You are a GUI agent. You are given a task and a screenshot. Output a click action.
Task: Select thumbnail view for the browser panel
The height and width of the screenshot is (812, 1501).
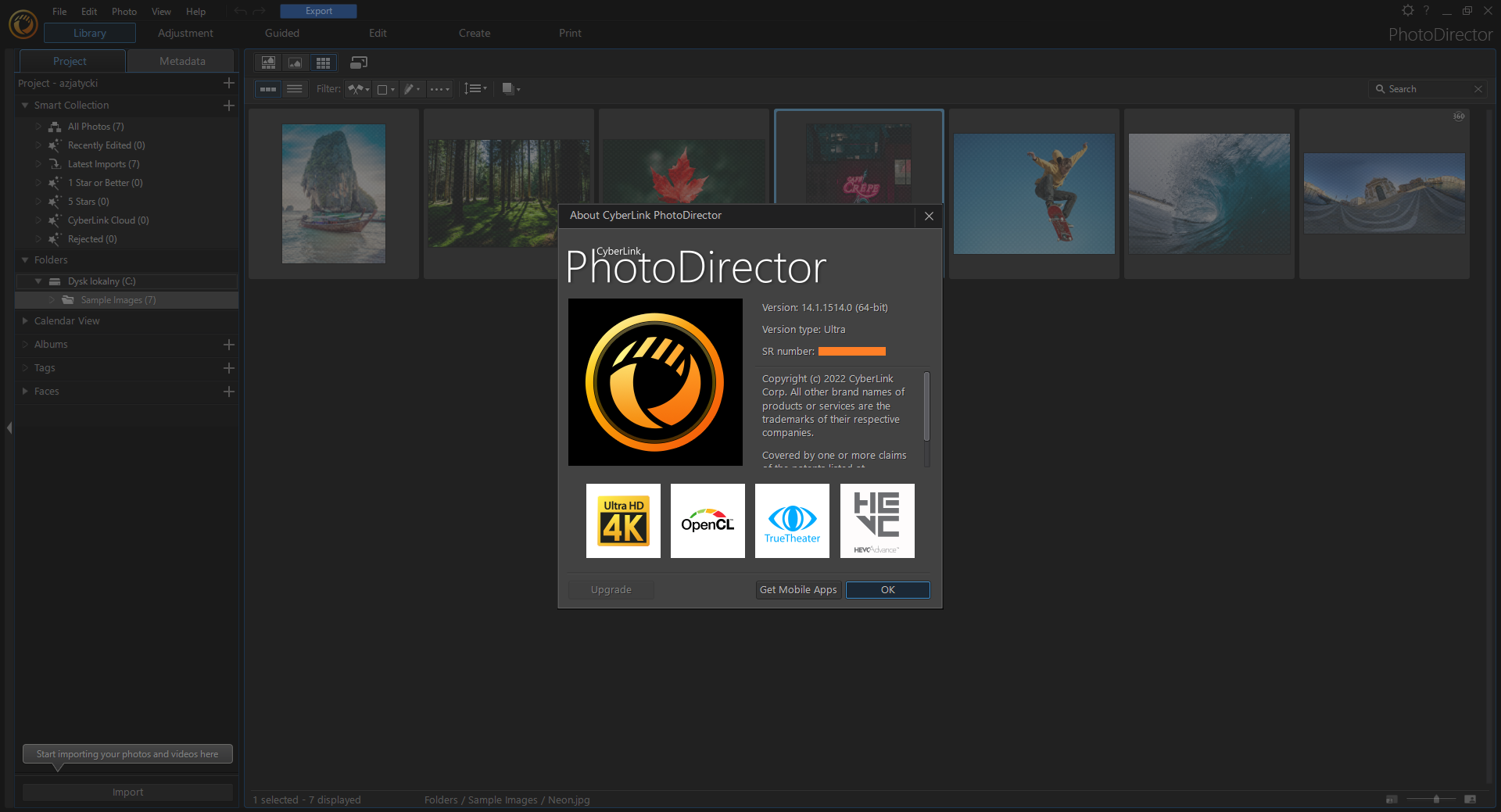268,89
